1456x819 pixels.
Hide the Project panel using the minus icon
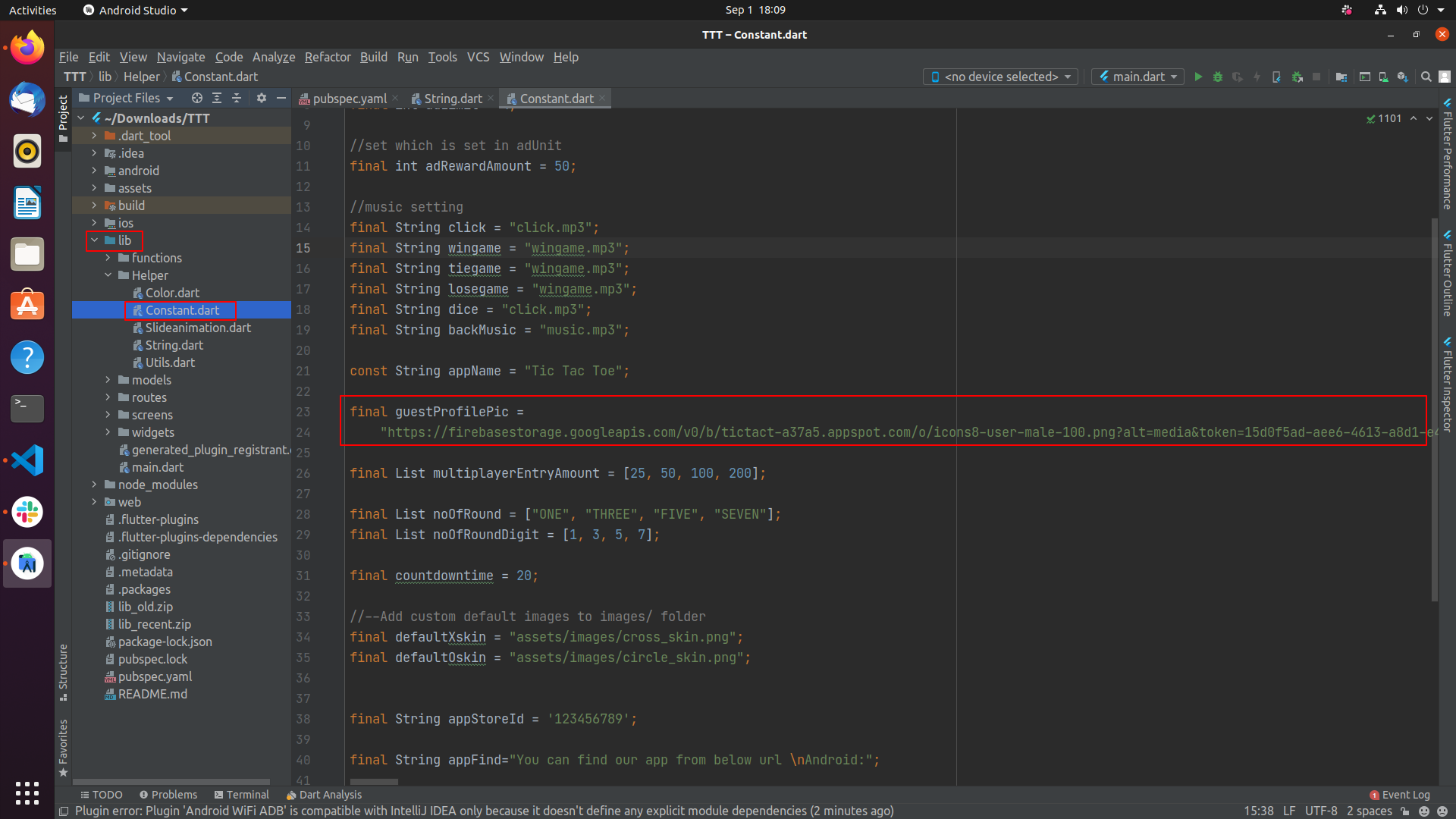[281, 98]
